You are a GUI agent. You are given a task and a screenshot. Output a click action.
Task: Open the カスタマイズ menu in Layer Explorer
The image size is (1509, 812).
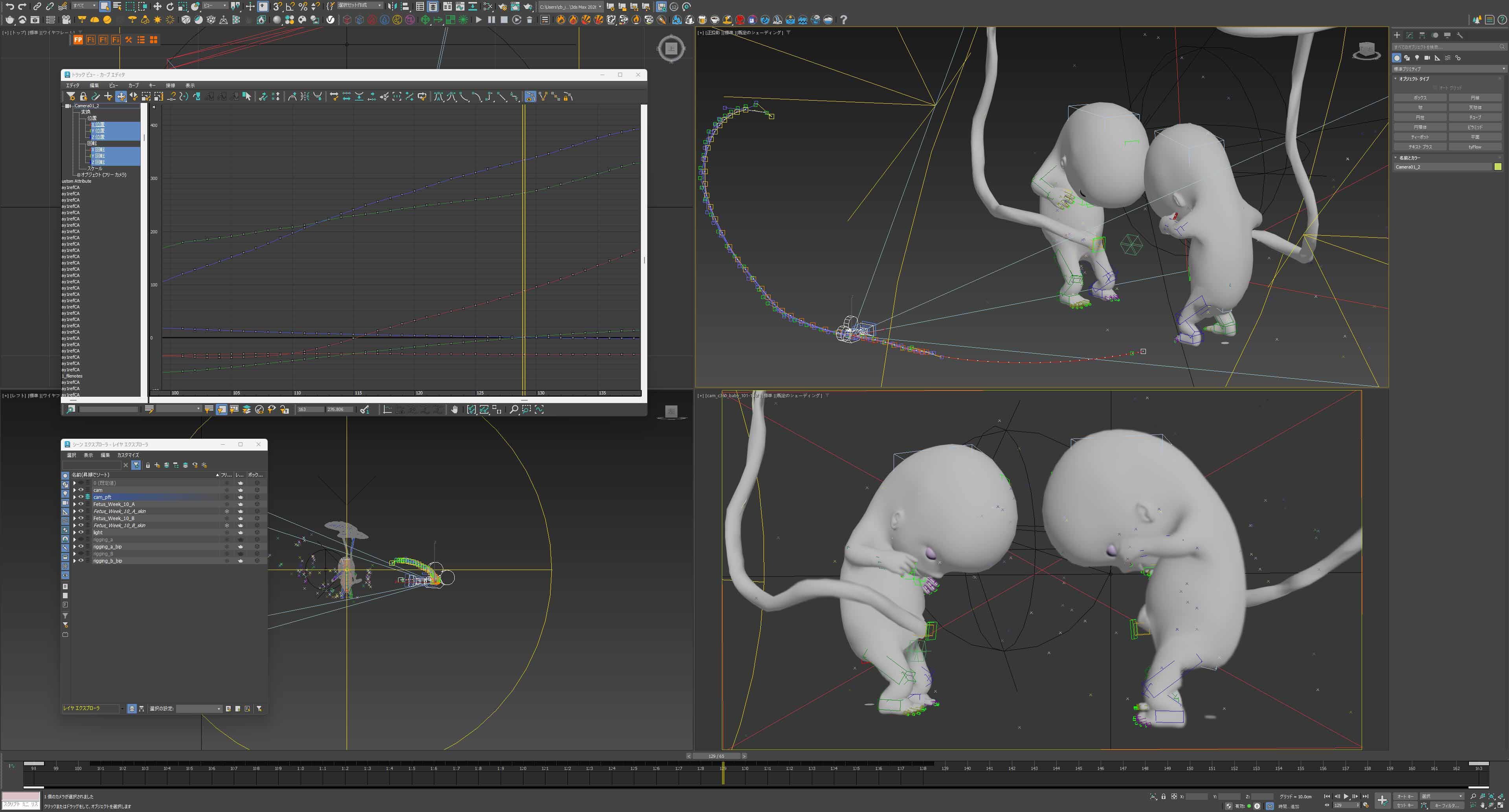(x=128, y=455)
